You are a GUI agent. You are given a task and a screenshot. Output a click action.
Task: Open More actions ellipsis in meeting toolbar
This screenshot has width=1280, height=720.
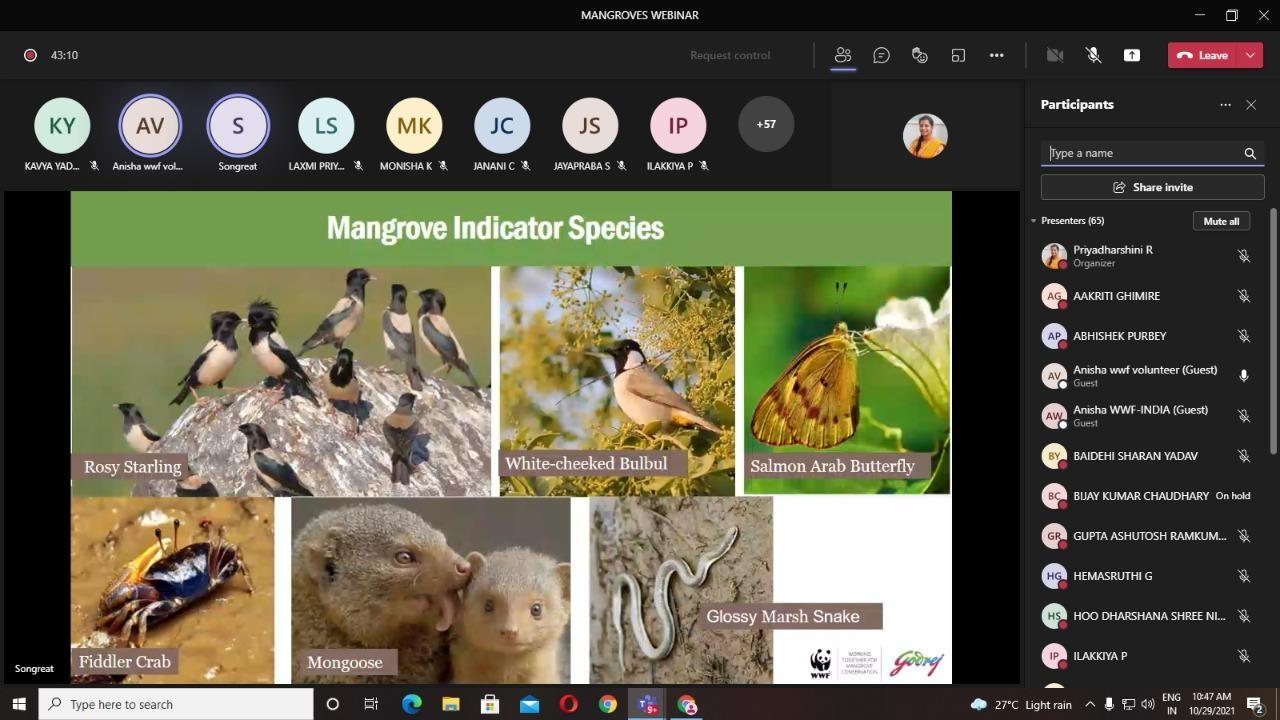point(996,55)
